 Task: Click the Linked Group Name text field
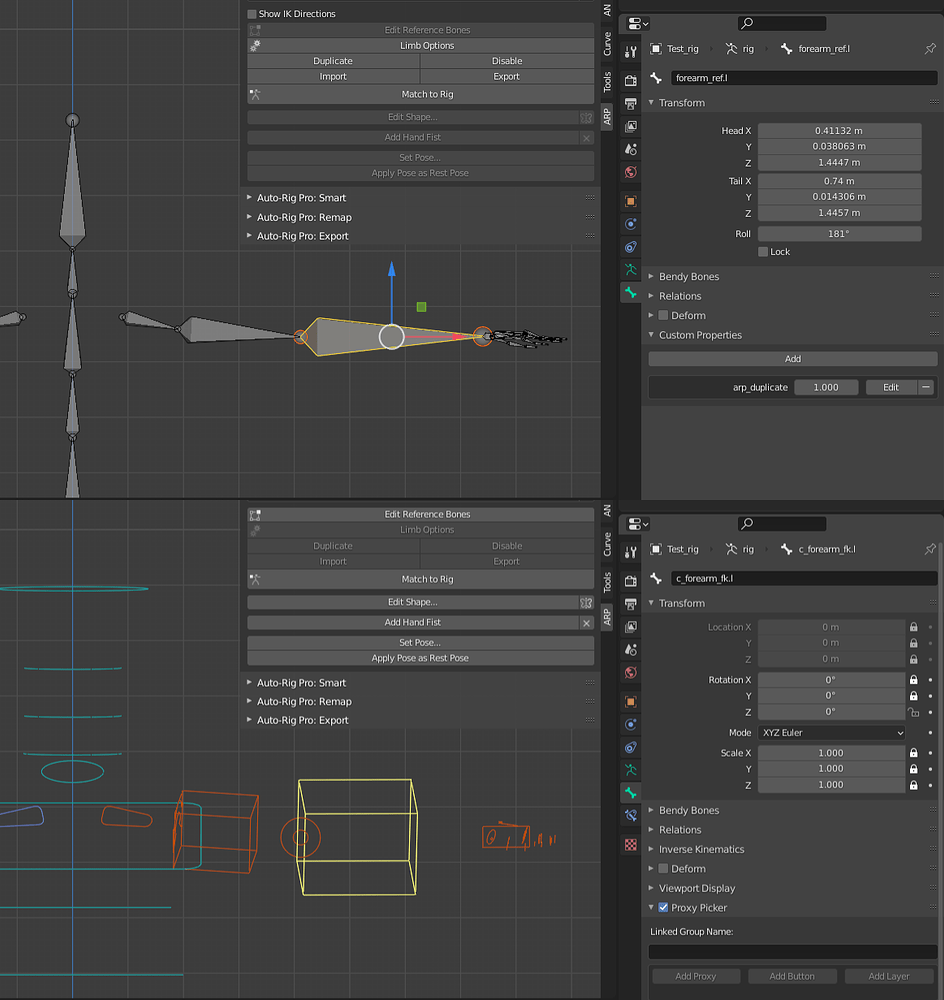click(793, 952)
